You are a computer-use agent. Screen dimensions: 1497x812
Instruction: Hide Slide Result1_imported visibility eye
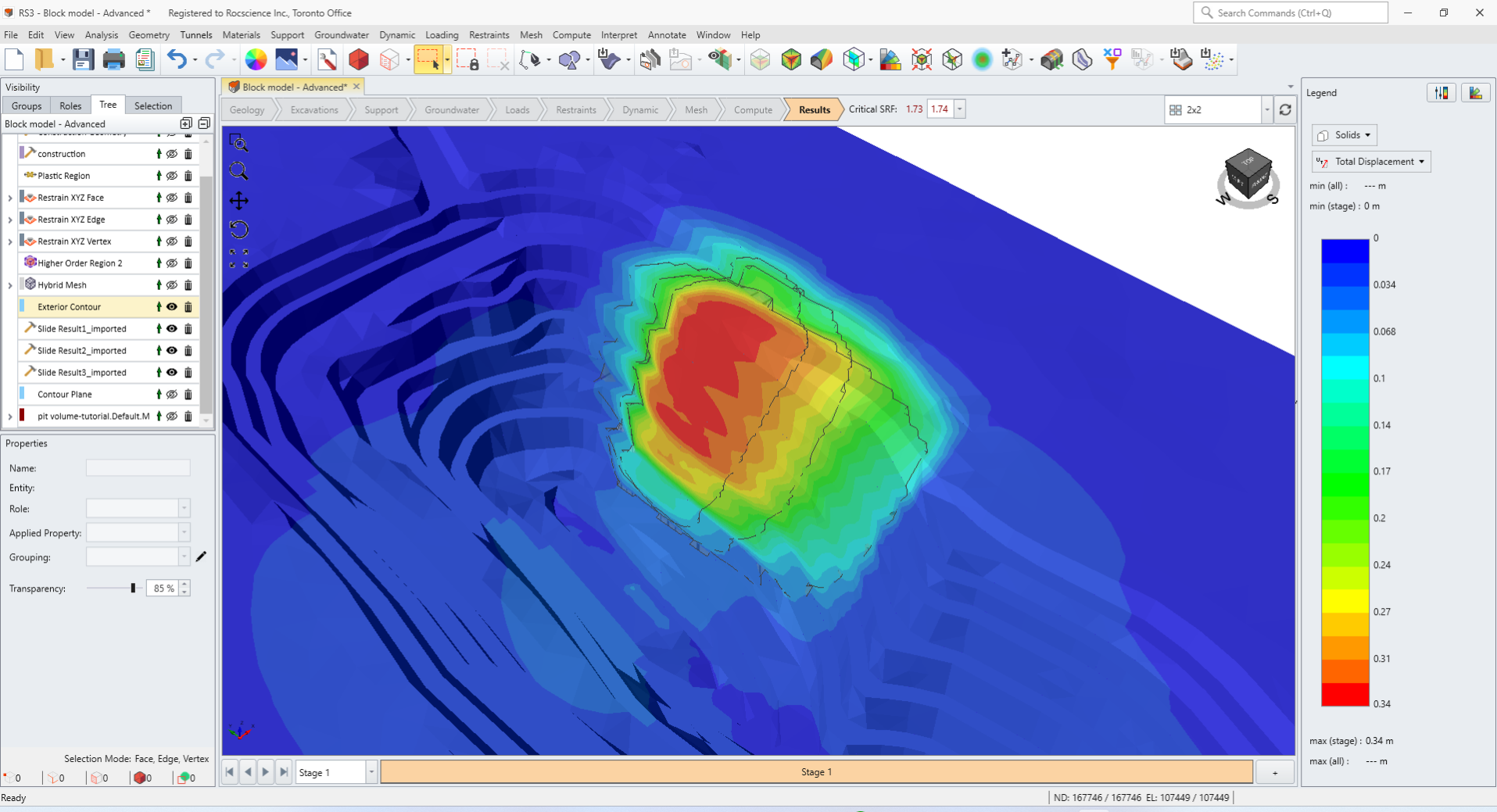(172, 329)
